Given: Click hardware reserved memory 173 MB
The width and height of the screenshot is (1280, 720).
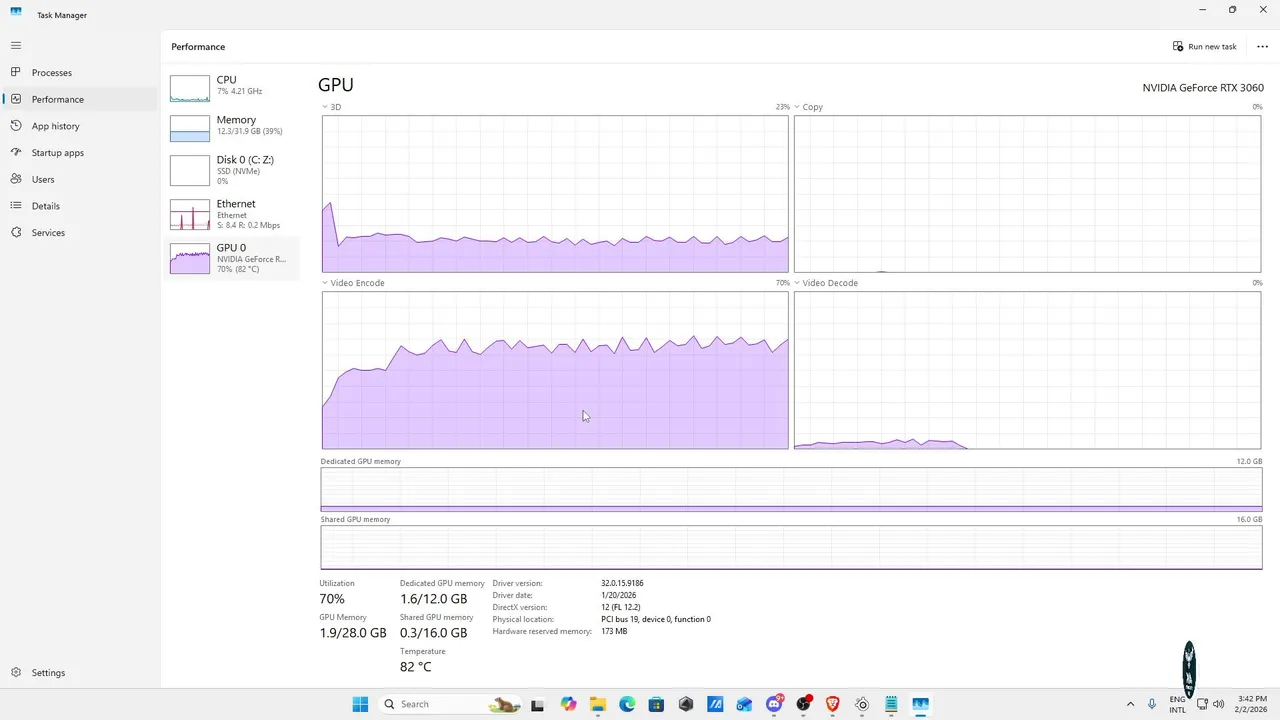Looking at the screenshot, I should tap(614, 631).
